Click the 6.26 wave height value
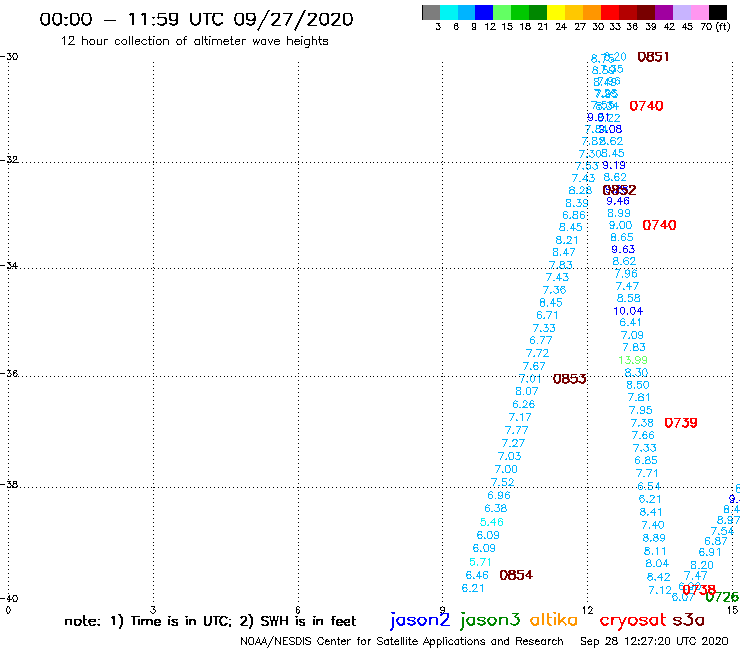 pyautogui.click(x=524, y=405)
